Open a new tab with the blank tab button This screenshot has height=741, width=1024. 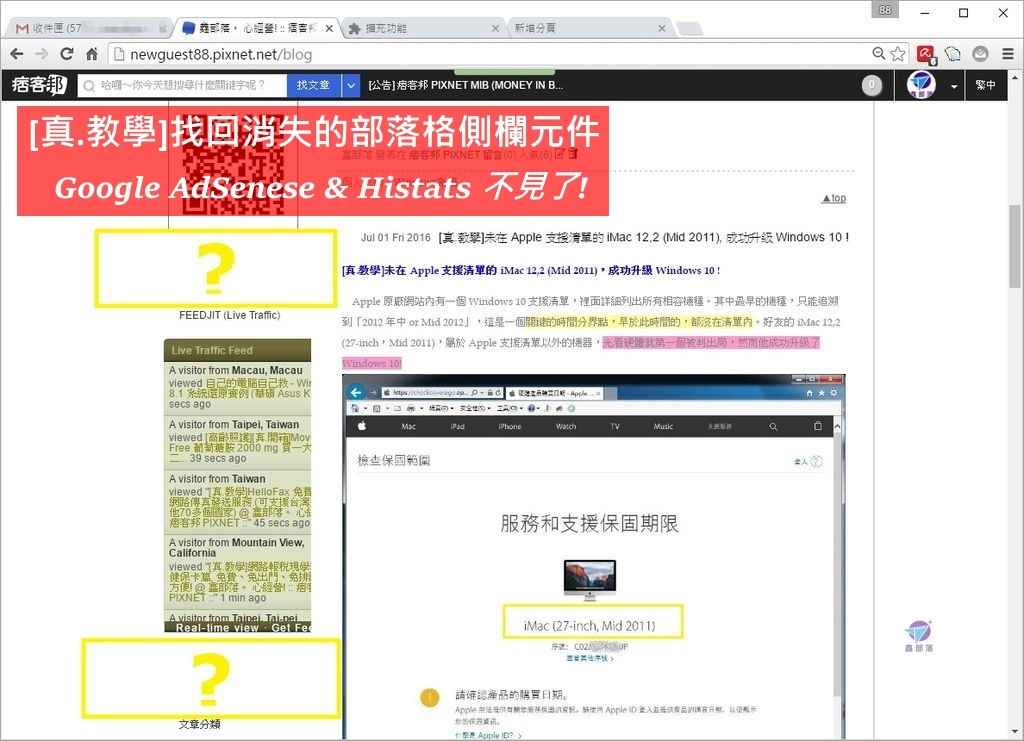tap(690, 29)
